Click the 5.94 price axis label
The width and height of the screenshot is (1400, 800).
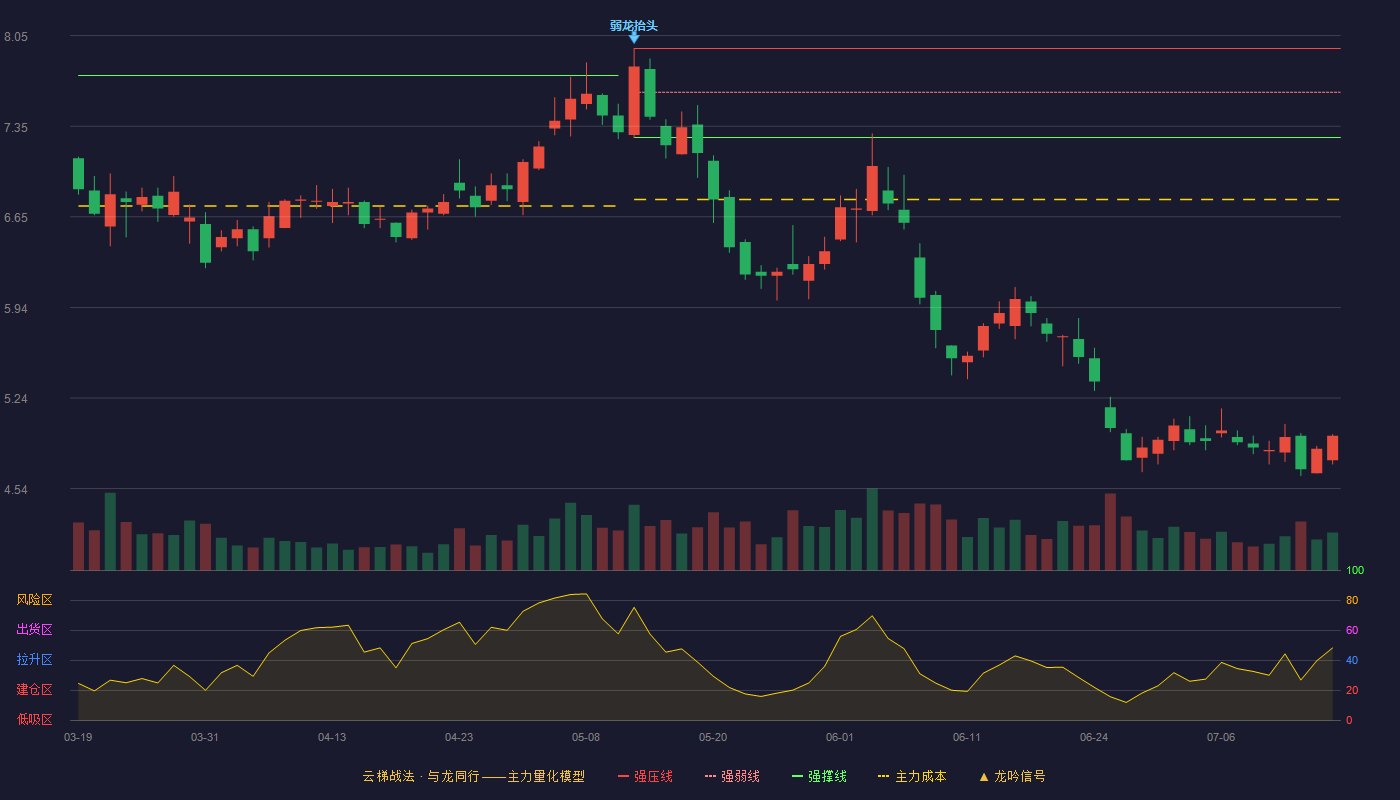click(16, 309)
